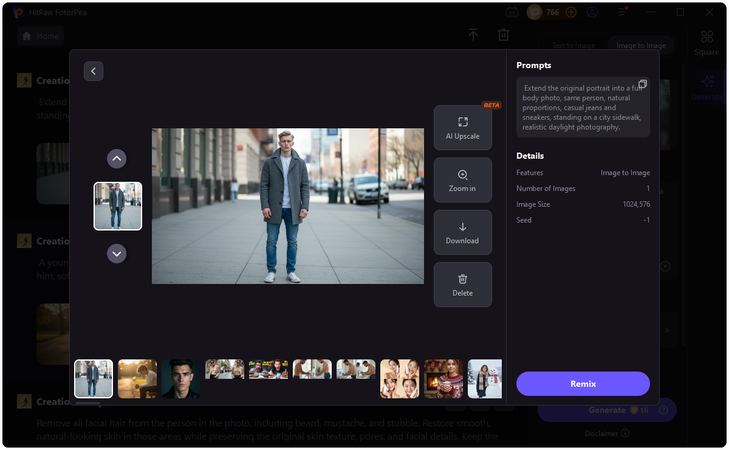Select the snowman woman thumbnail

tap(484, 379)
